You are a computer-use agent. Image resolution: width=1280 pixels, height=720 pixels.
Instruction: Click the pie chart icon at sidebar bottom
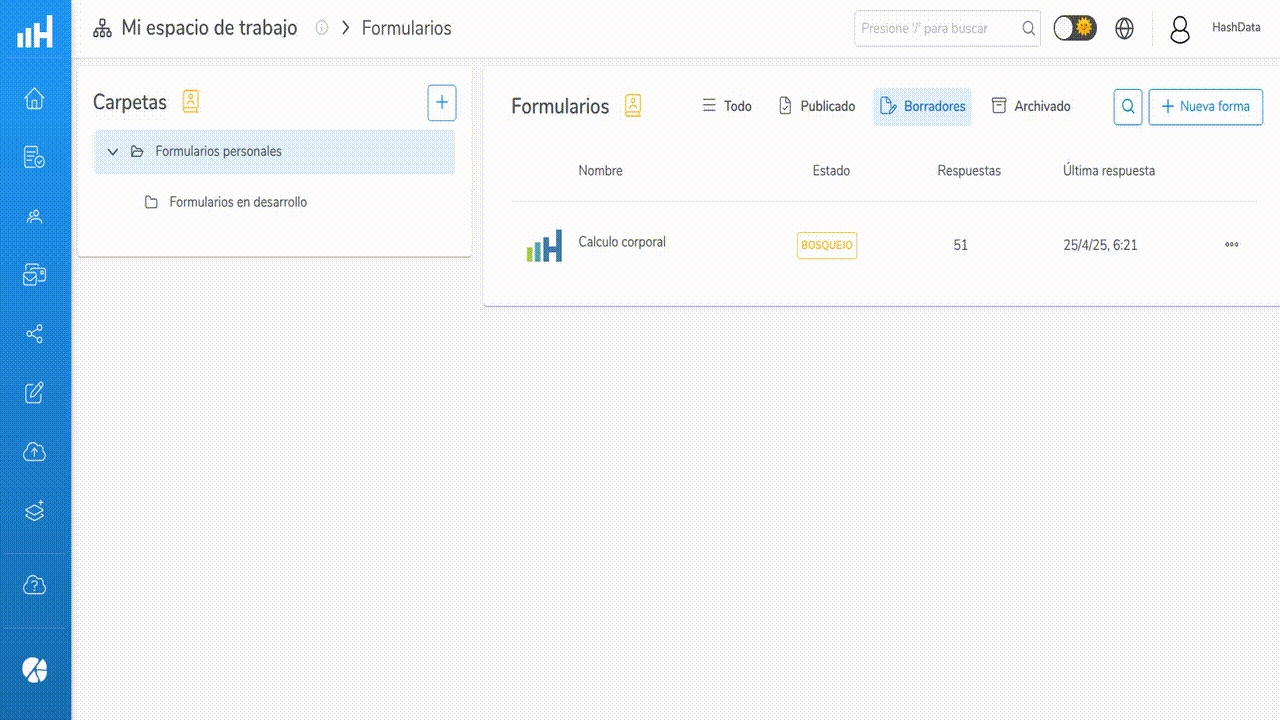coord(35,670)
